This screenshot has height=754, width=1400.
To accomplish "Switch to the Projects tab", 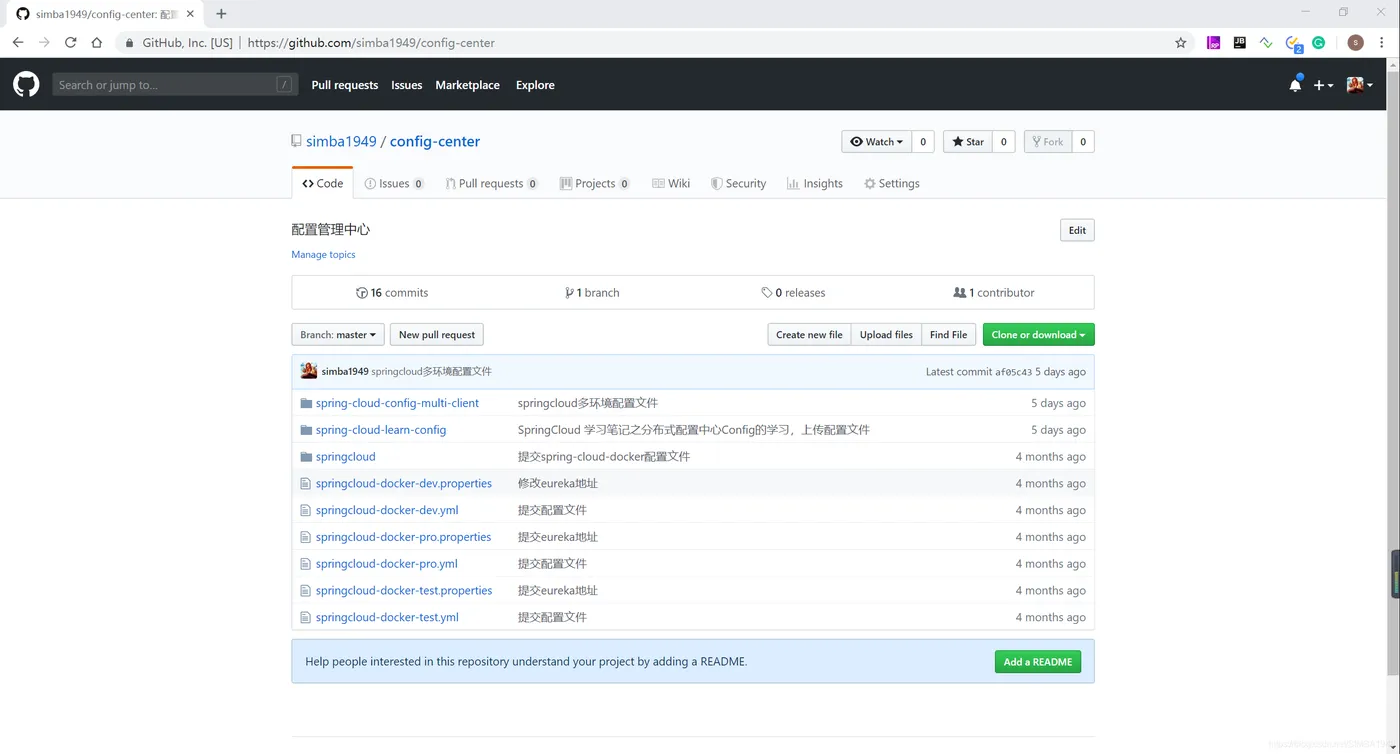I will (x=595, y=183).
